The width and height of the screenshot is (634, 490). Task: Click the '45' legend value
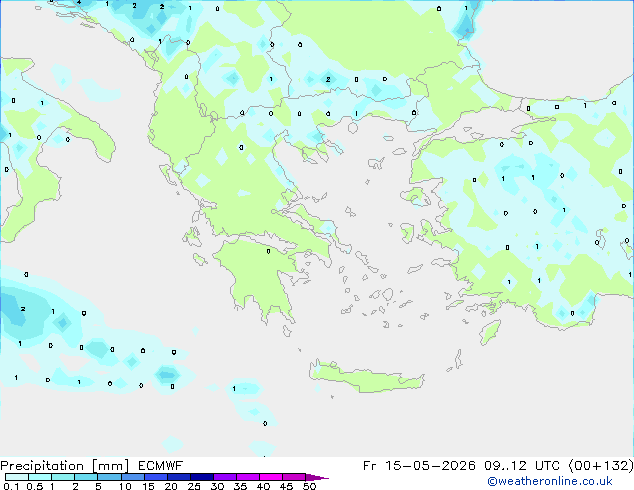tap(286, 486)
